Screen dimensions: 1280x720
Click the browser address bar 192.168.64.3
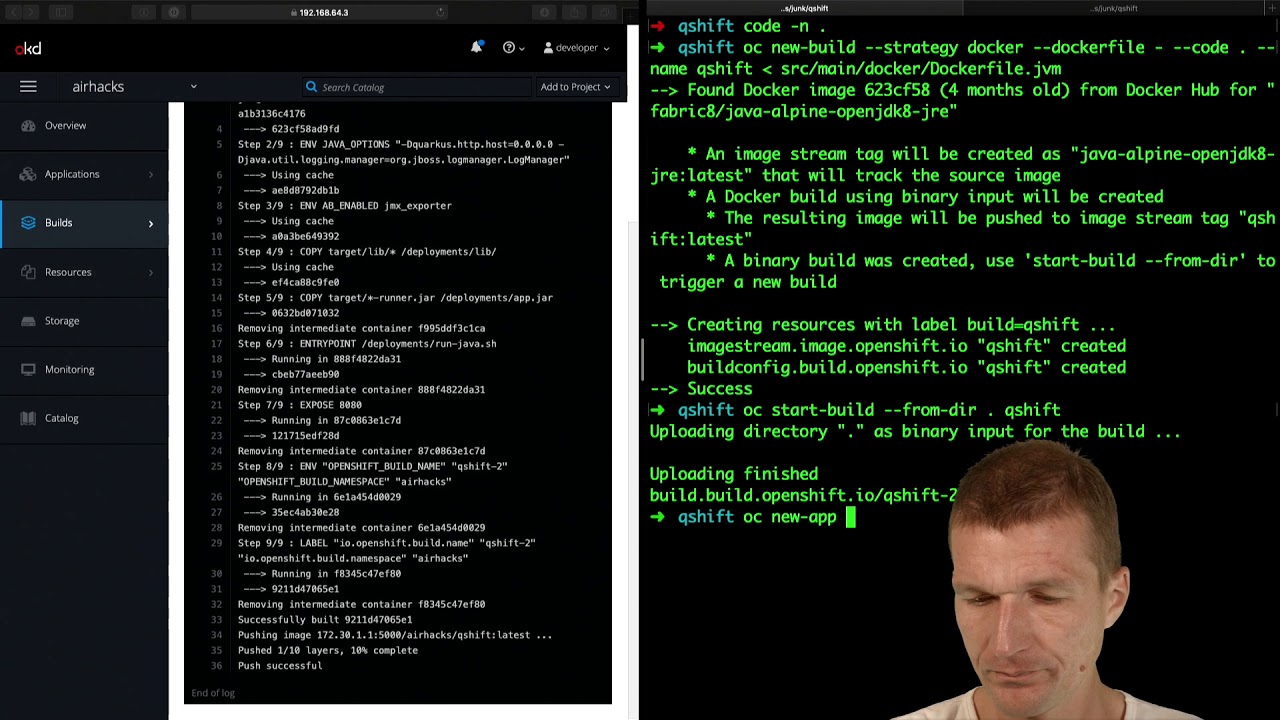pos(320,12)
